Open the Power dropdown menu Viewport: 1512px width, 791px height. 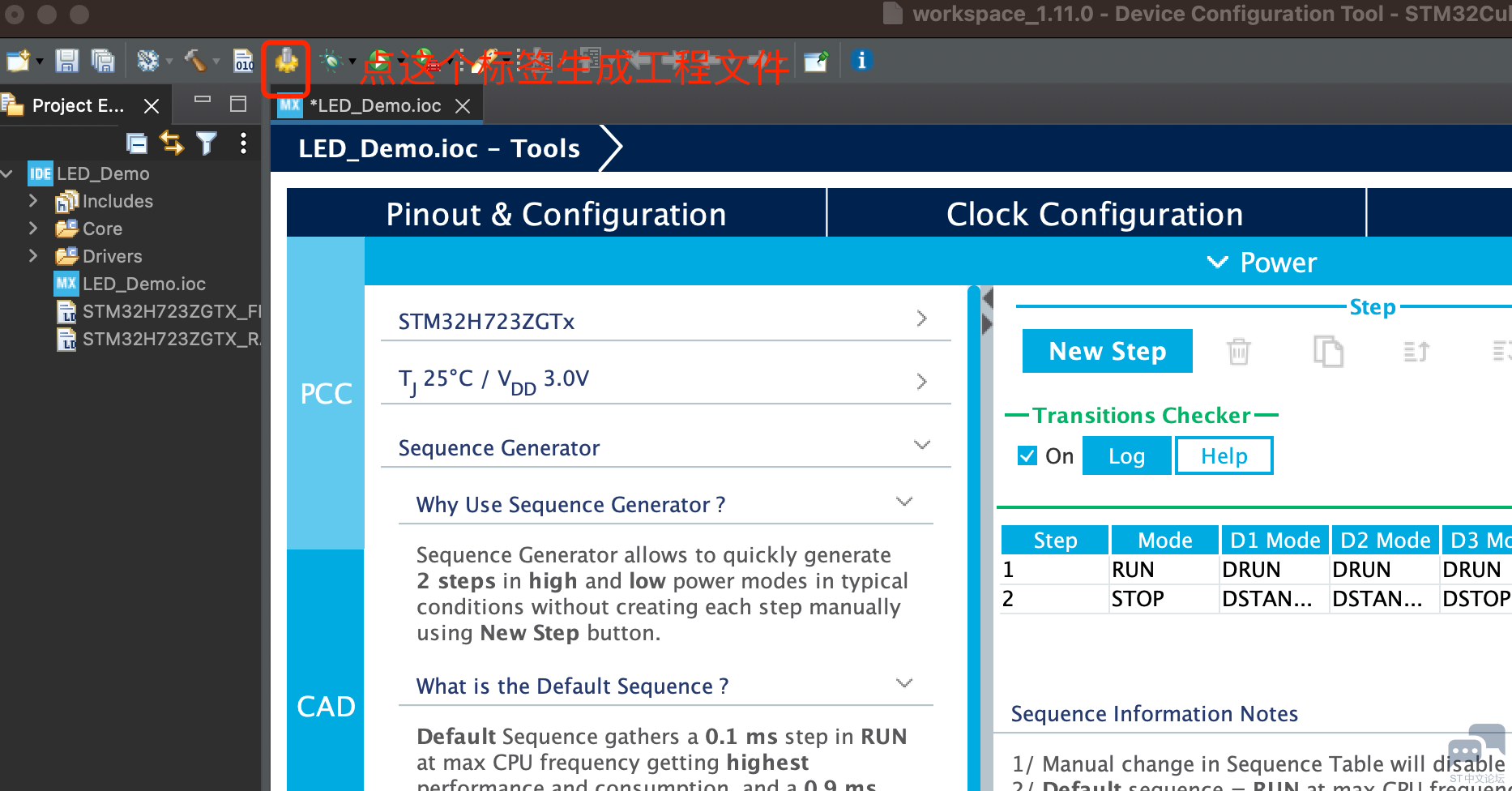pyautogui.click(x=1262, y=263)
